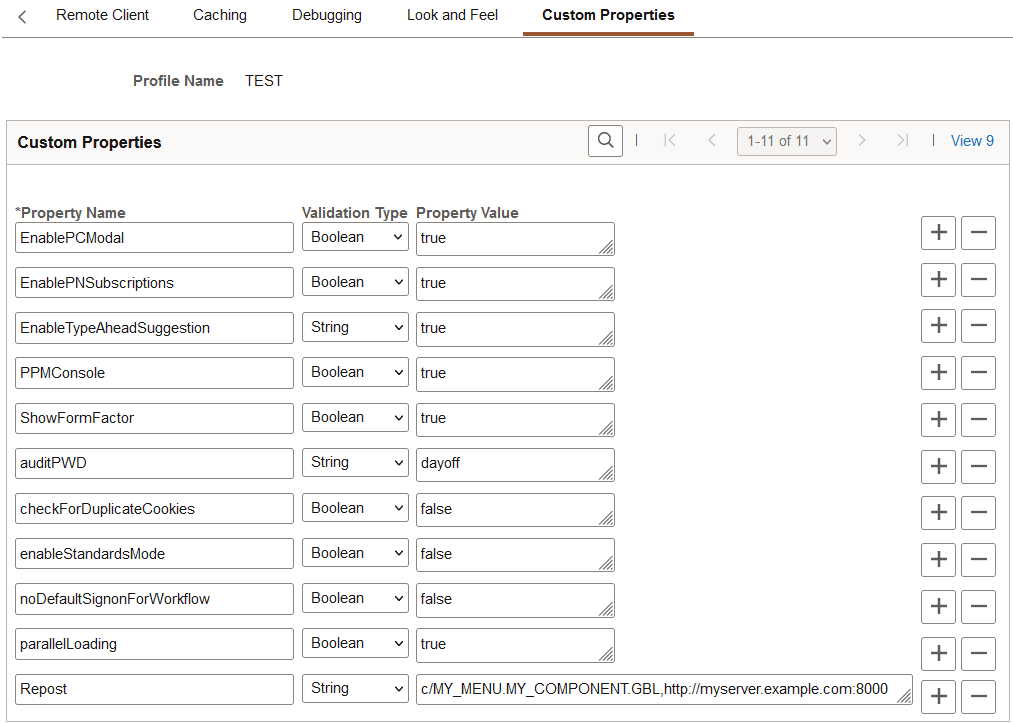Open the 1-11 of 11 row selector
This screenshot has height=725, width=1013.
786,141
